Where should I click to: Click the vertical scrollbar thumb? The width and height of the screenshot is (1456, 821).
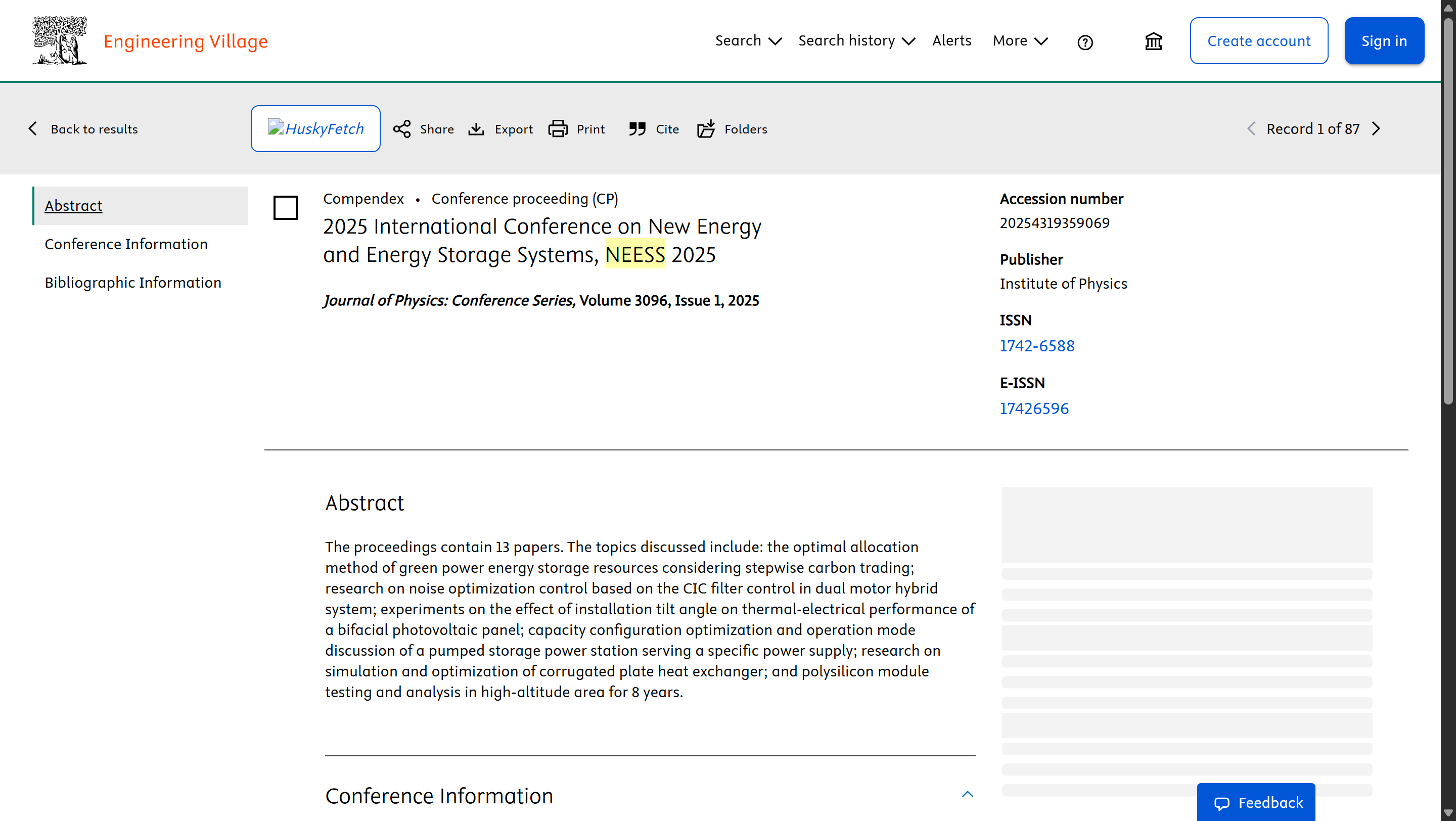click(x=1448, y=212)
